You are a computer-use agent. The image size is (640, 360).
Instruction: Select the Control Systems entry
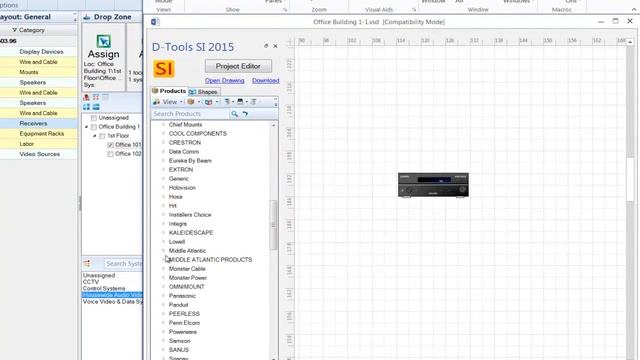[x=104, y=288]
